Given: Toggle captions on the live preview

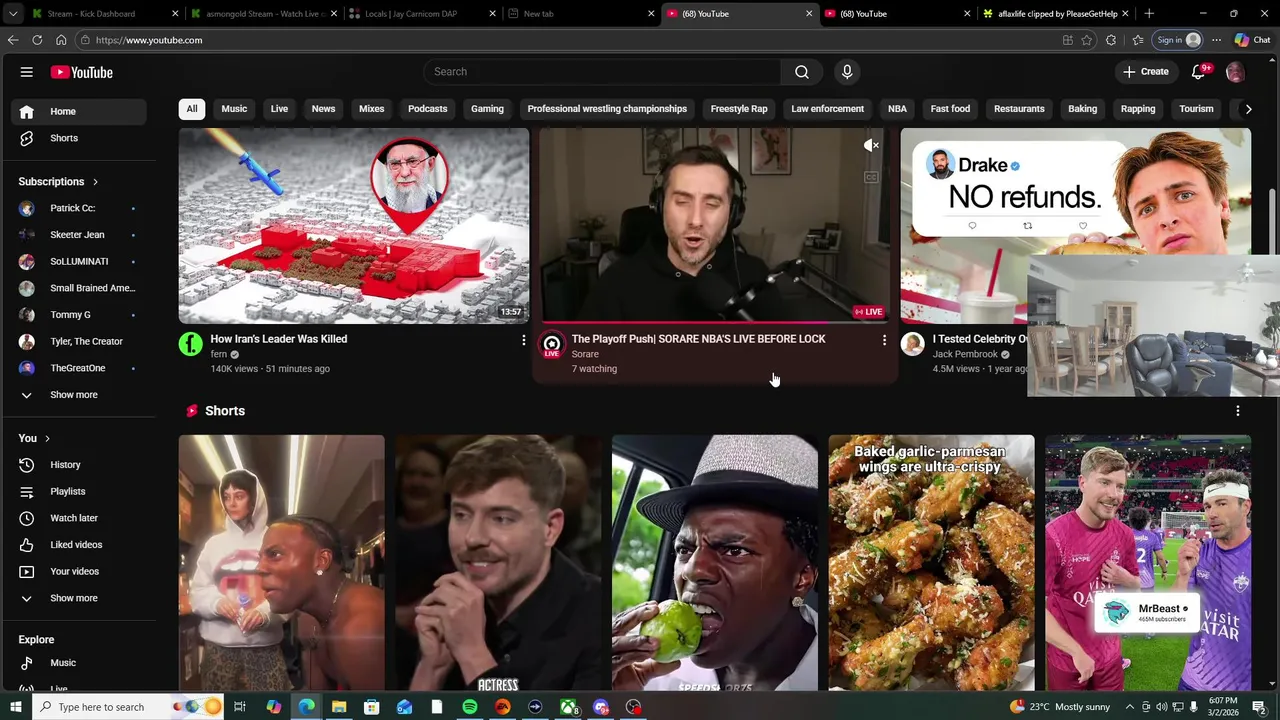Looking at the screenshot, I should point(871,177).
